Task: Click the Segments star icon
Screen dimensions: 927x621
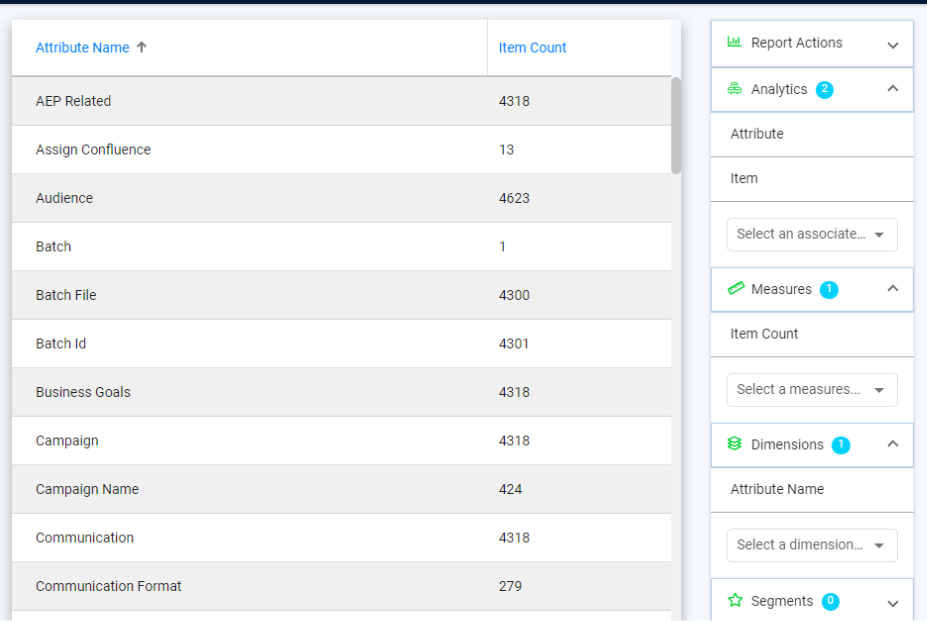Action: tap(734, 601)
